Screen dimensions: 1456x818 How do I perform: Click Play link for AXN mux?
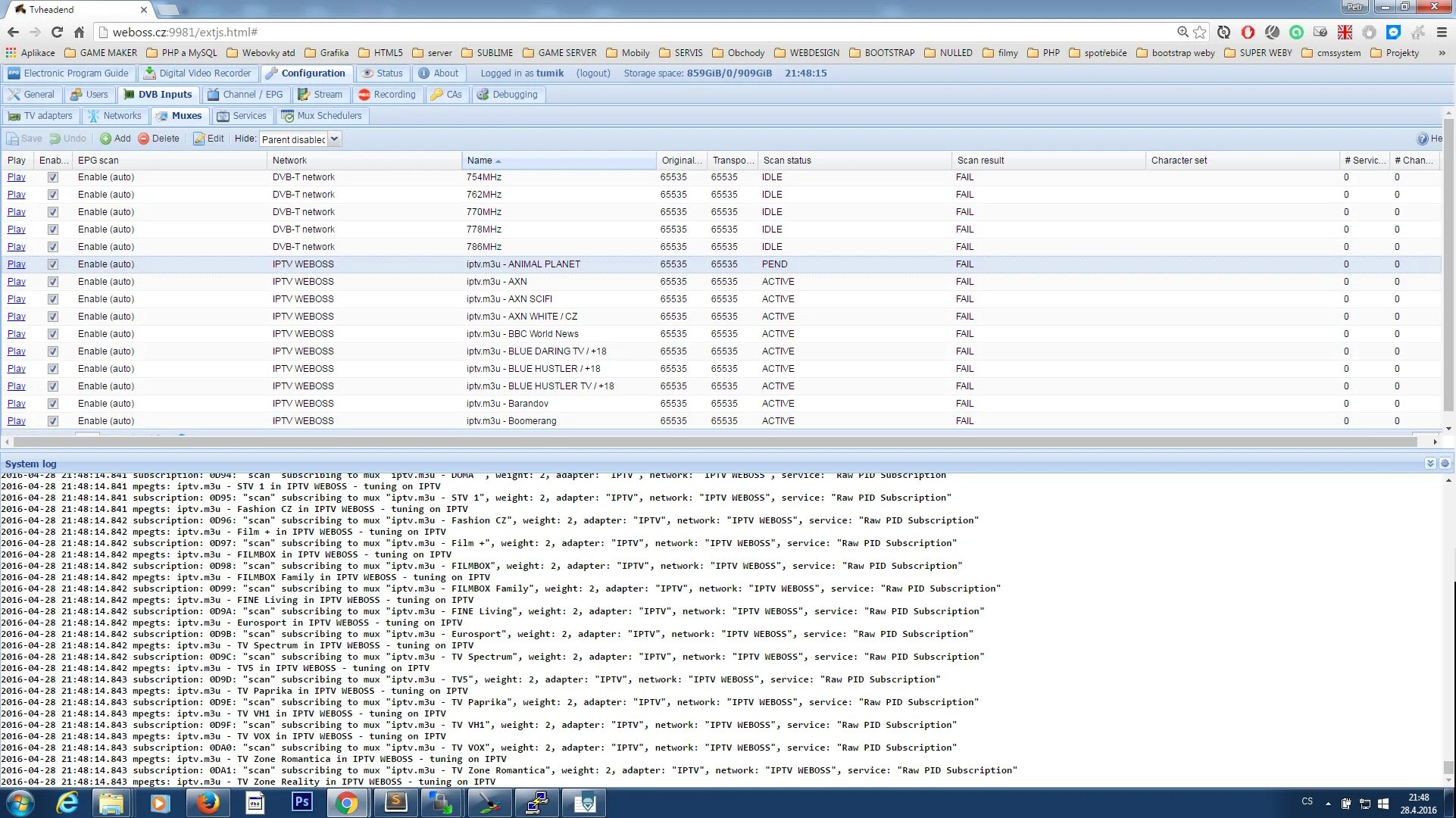click(x=16, y=282)
